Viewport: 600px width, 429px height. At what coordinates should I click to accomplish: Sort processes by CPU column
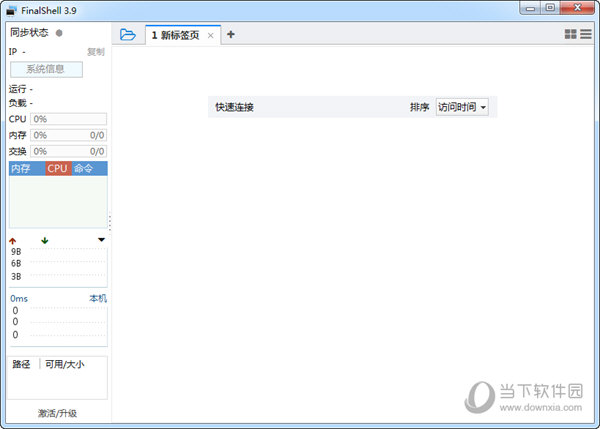[x=57, y=168]
